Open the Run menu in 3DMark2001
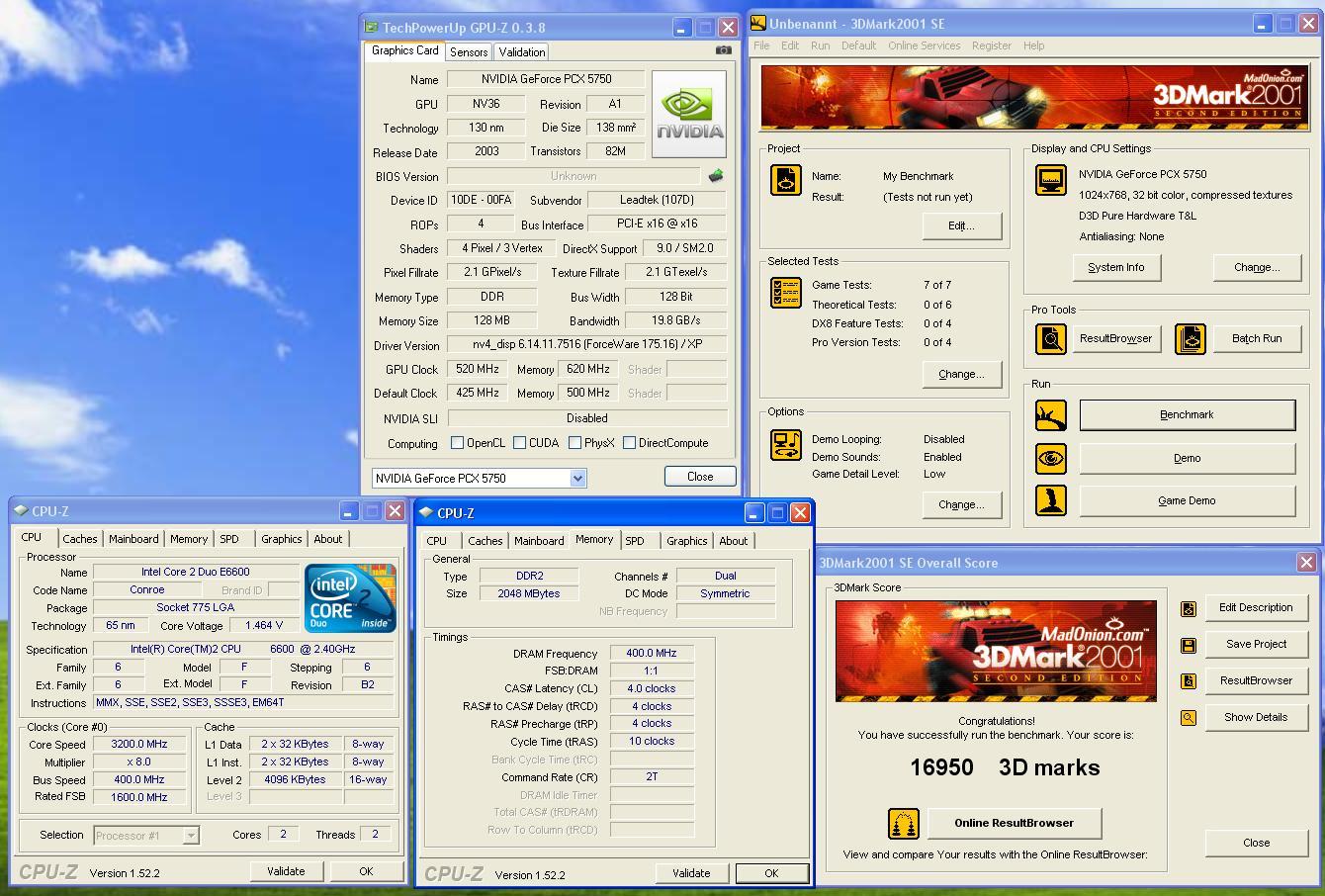This screenshot has width=1325, height=896. coord(821,45)
